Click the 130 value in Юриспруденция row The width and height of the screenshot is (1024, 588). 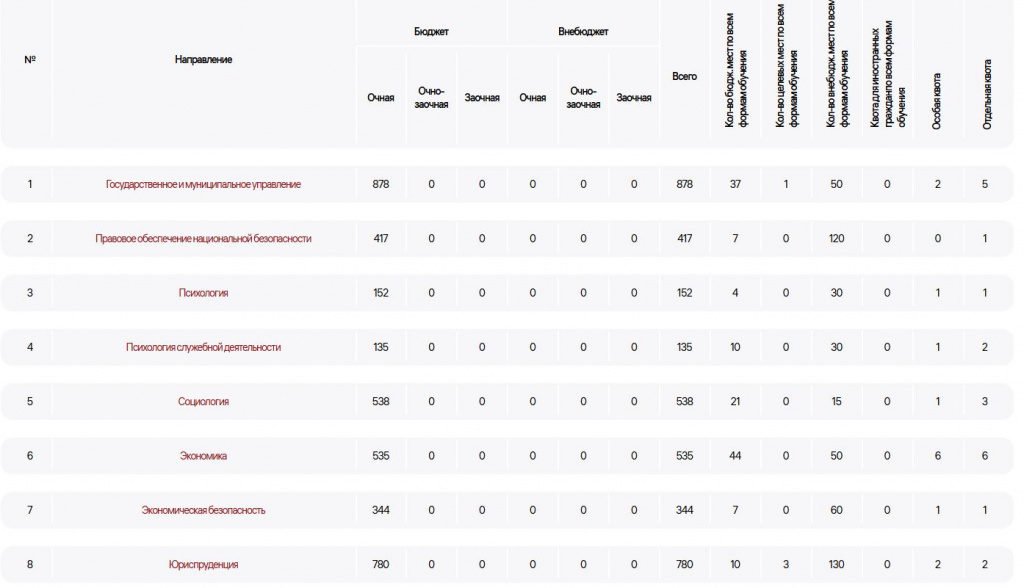836,565
